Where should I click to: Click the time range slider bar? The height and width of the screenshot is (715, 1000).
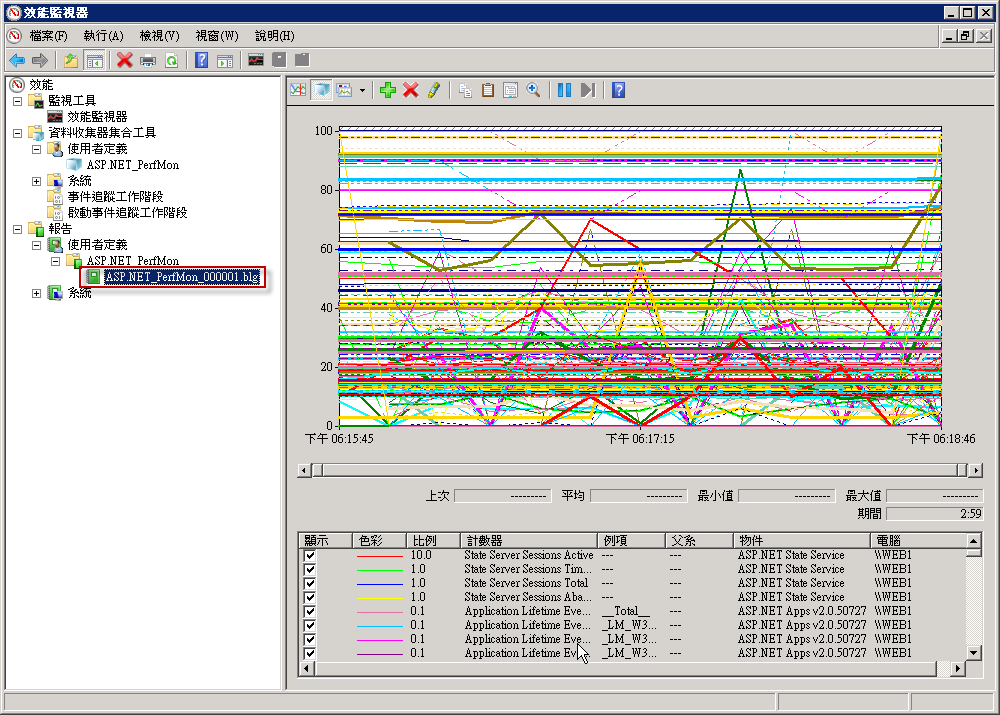(x=640, y=470)
